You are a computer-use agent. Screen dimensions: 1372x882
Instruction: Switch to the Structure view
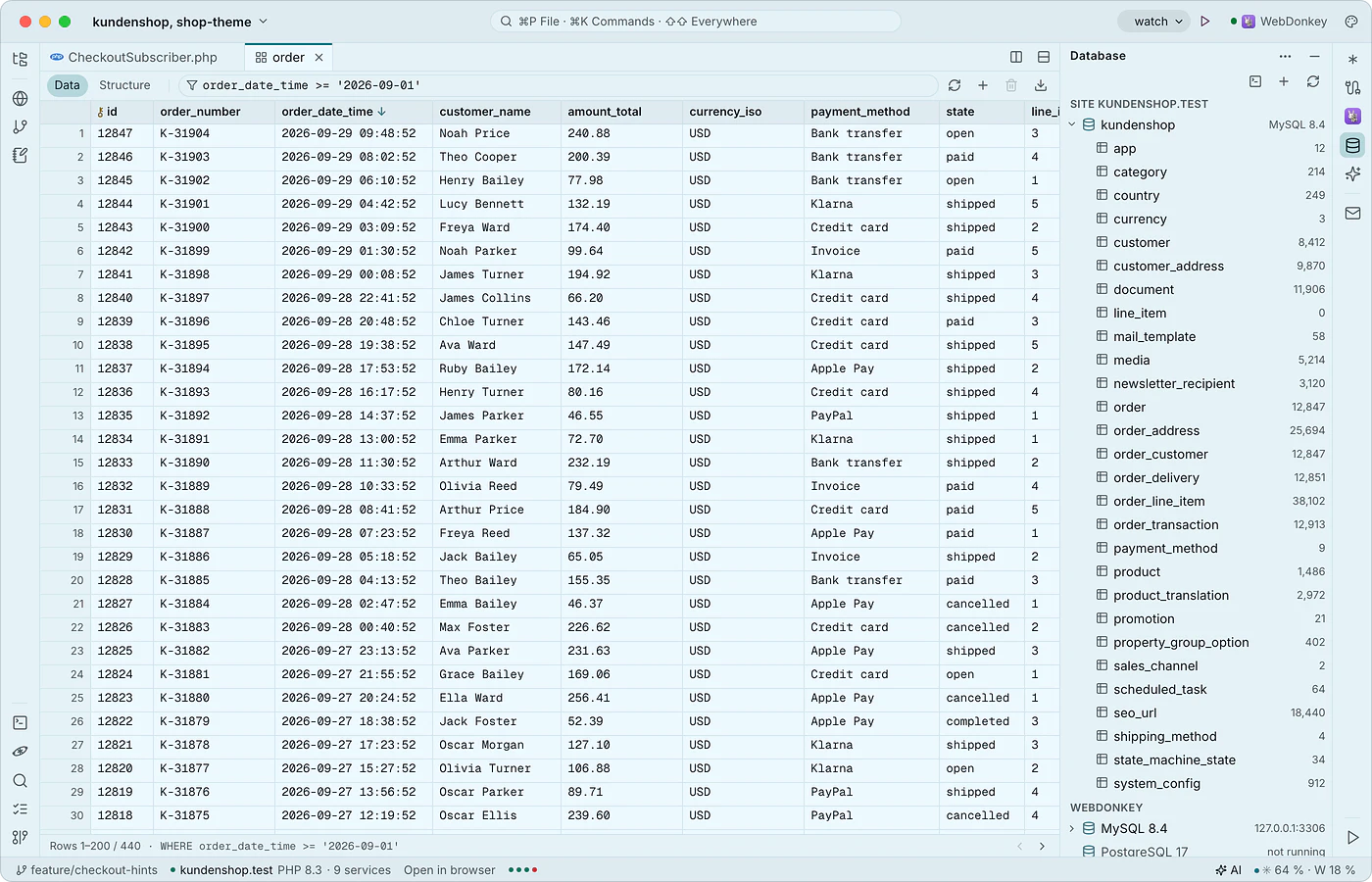[124, 85]
